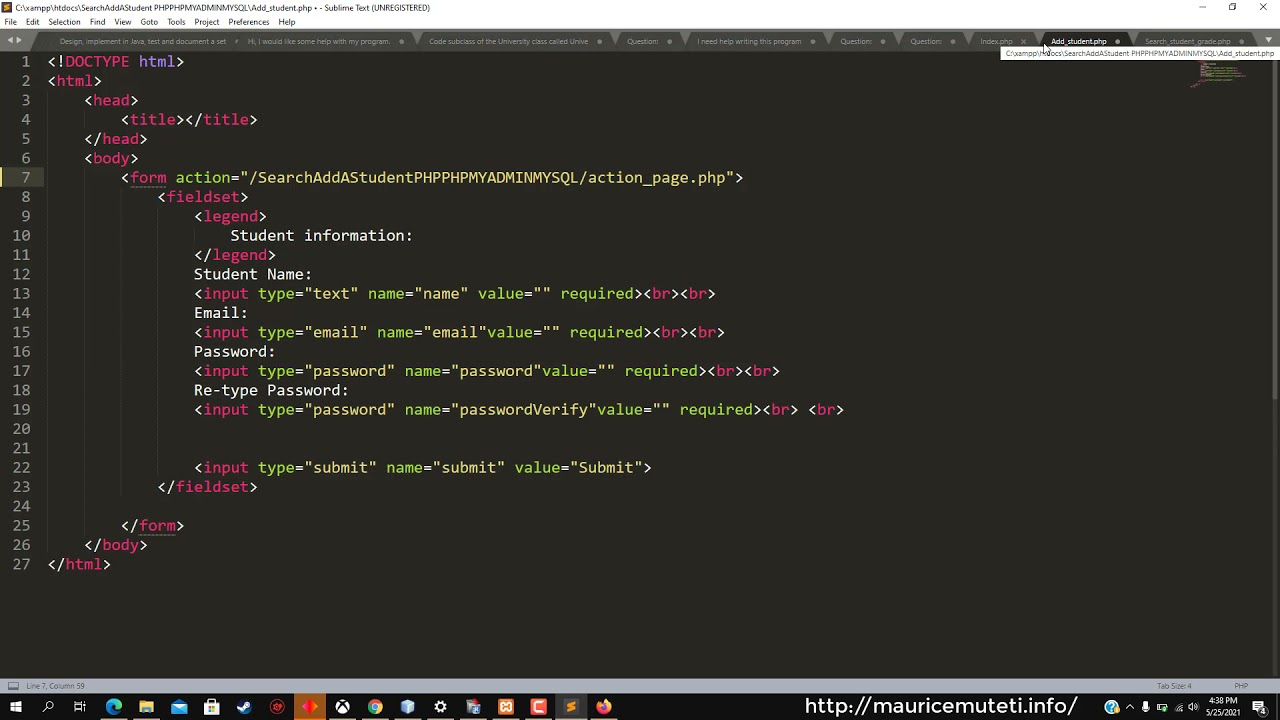The width and height of the screenshot is (1280, 720).
Task: Open the File menu
Action: (10, 22)
